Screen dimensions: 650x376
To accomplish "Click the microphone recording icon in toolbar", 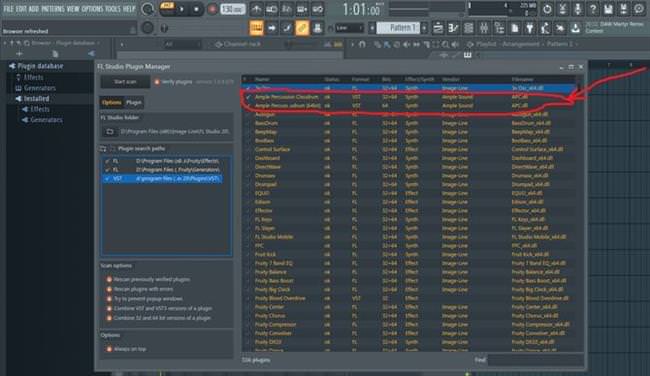I will click(578, 9).
